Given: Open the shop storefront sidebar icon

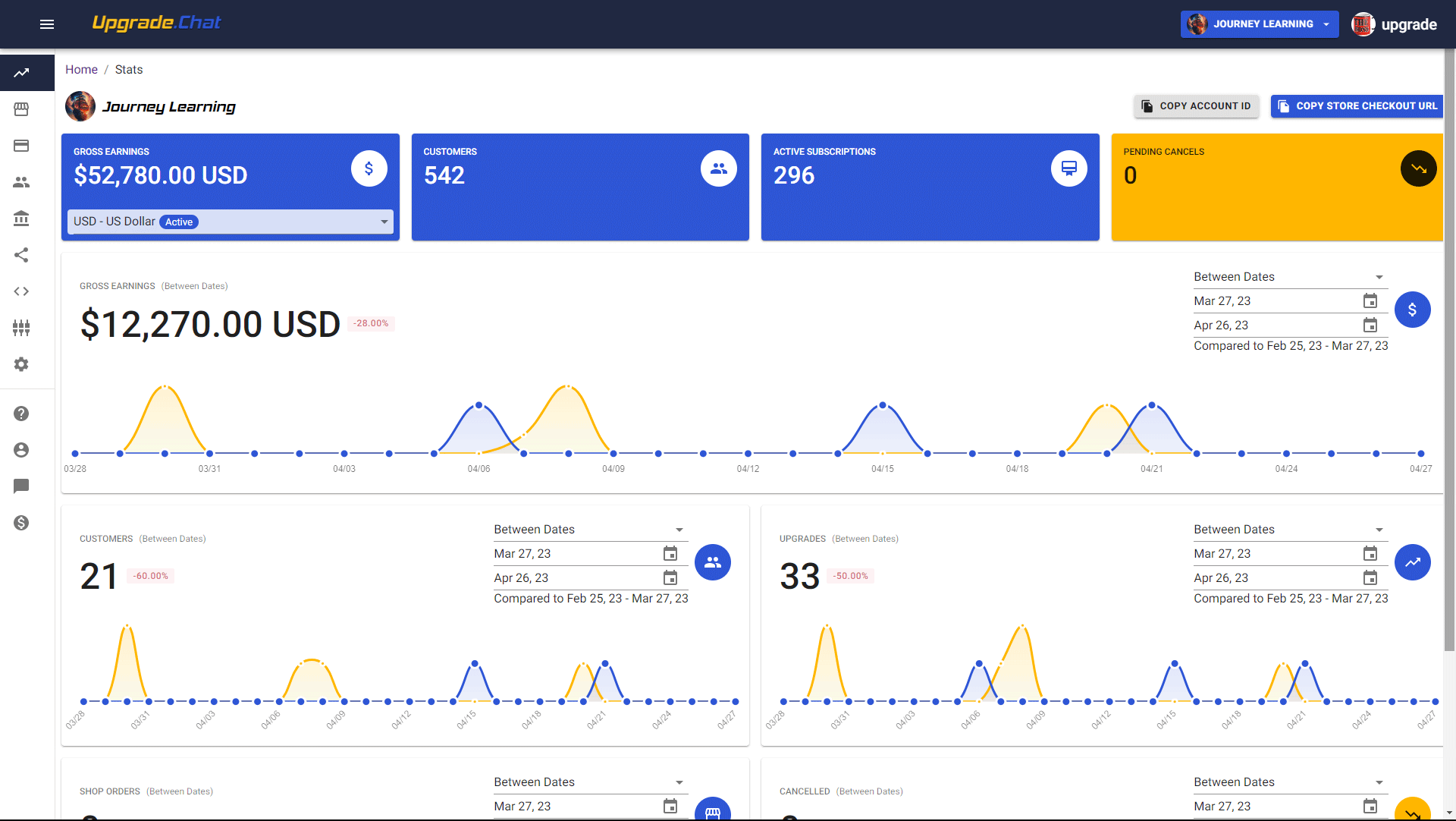Looking at the screenshot, I should coord(21,109).
